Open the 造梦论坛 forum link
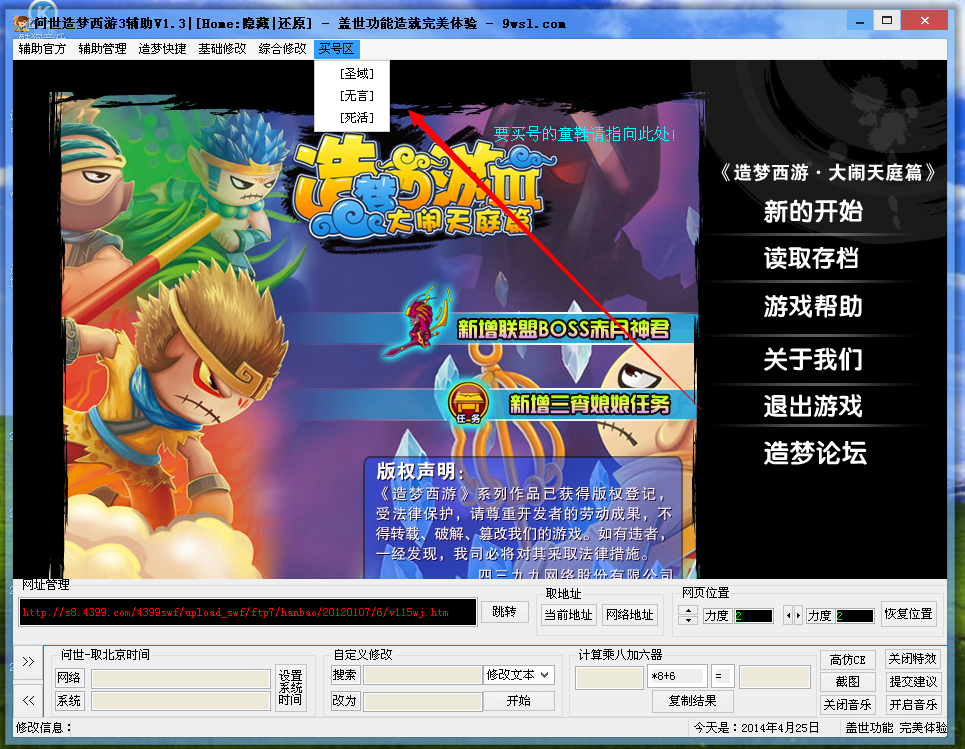Viewport: 965px width, 749px height. click(815, 453)
